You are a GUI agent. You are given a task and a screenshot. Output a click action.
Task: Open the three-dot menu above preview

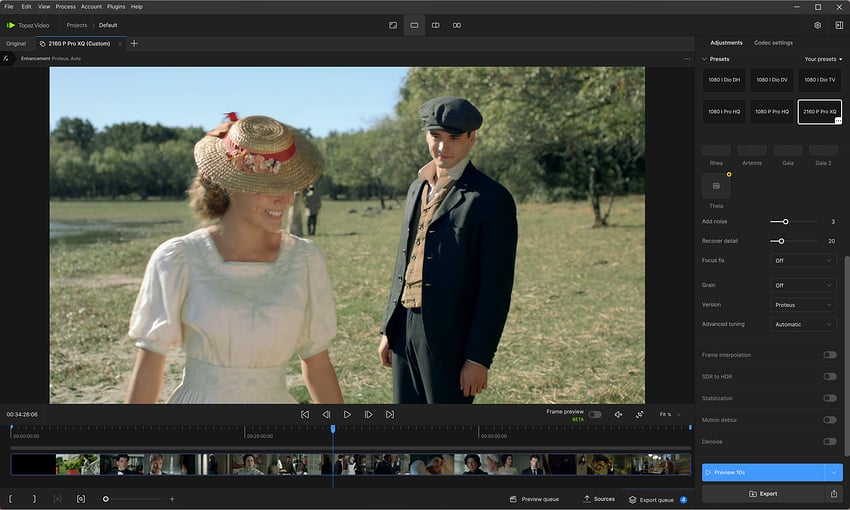point(687,59)
